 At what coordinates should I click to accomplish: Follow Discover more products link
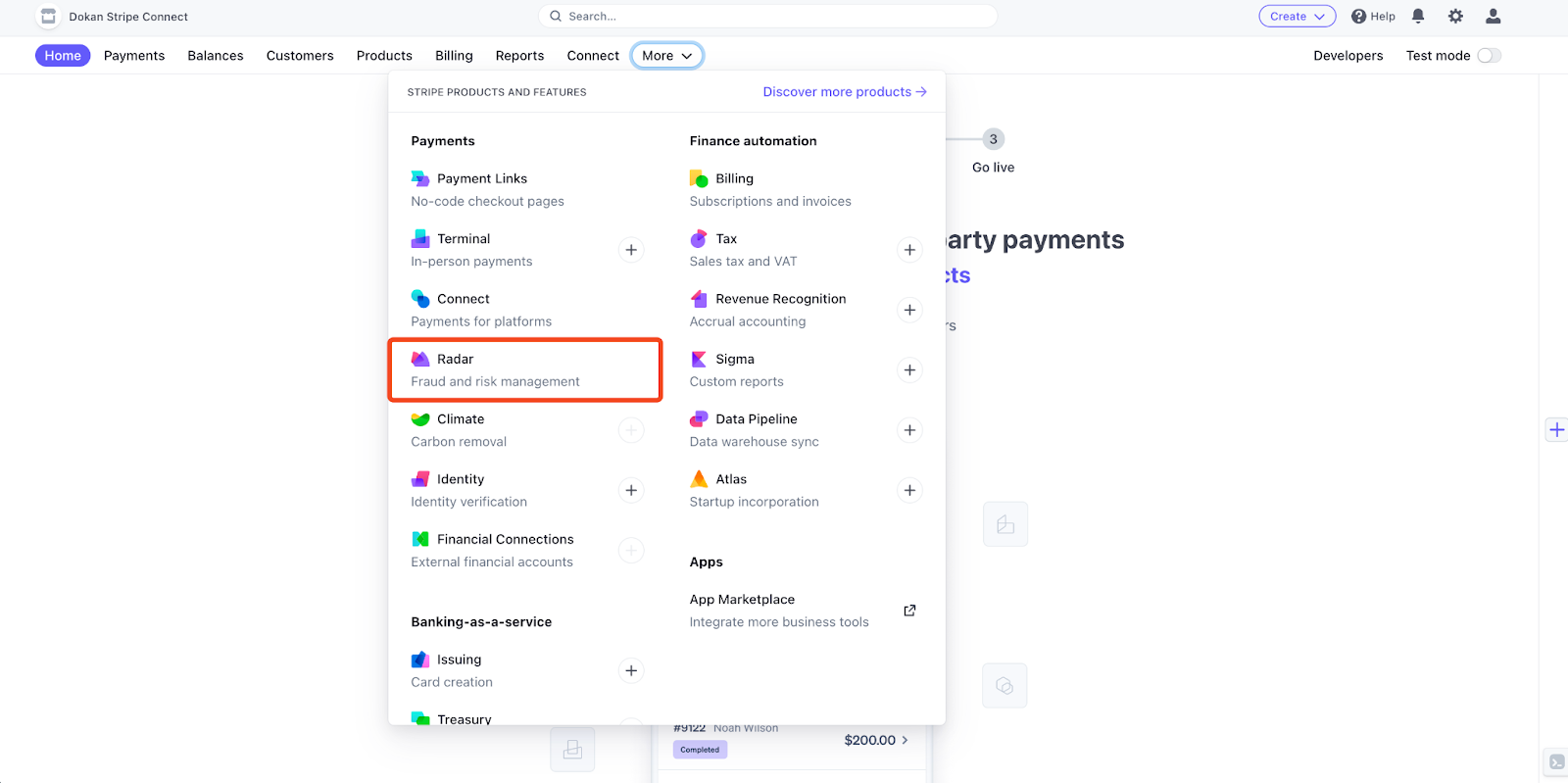(845, 92)
